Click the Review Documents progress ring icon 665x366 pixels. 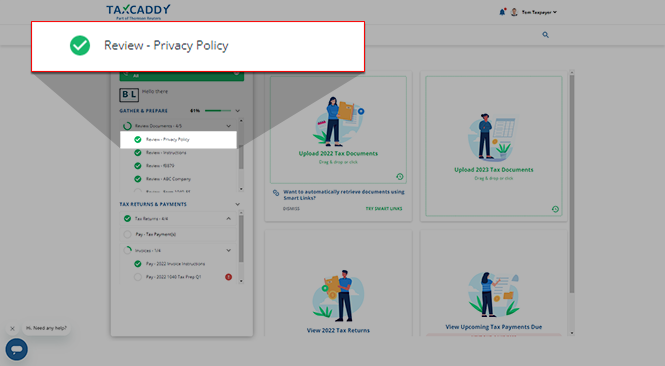tap(127, 126)
